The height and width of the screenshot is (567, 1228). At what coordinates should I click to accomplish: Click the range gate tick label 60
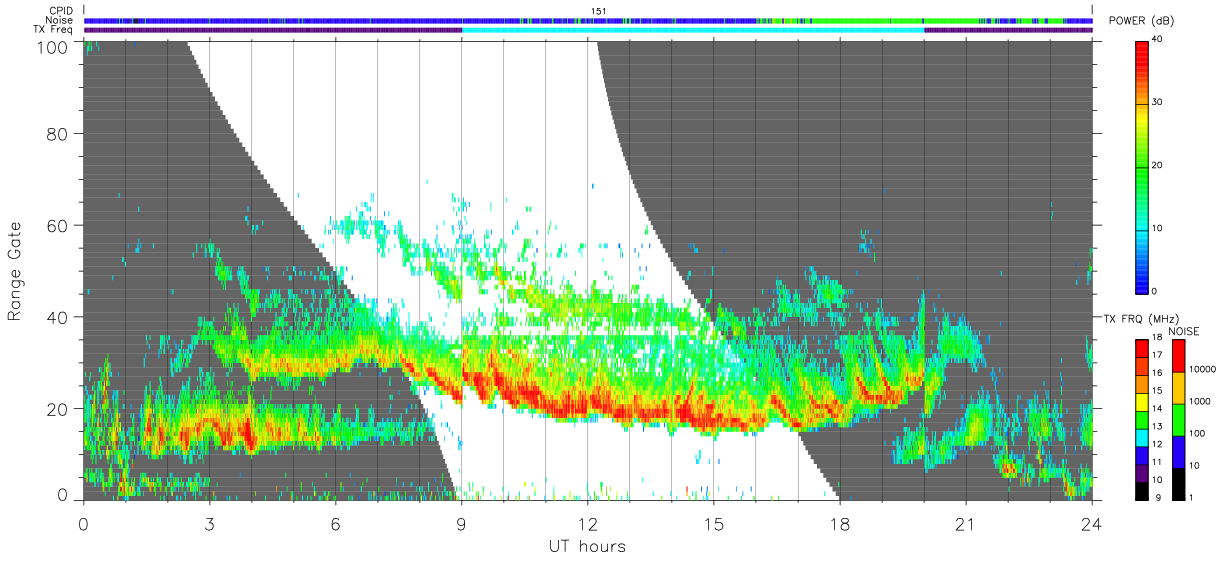56,225
